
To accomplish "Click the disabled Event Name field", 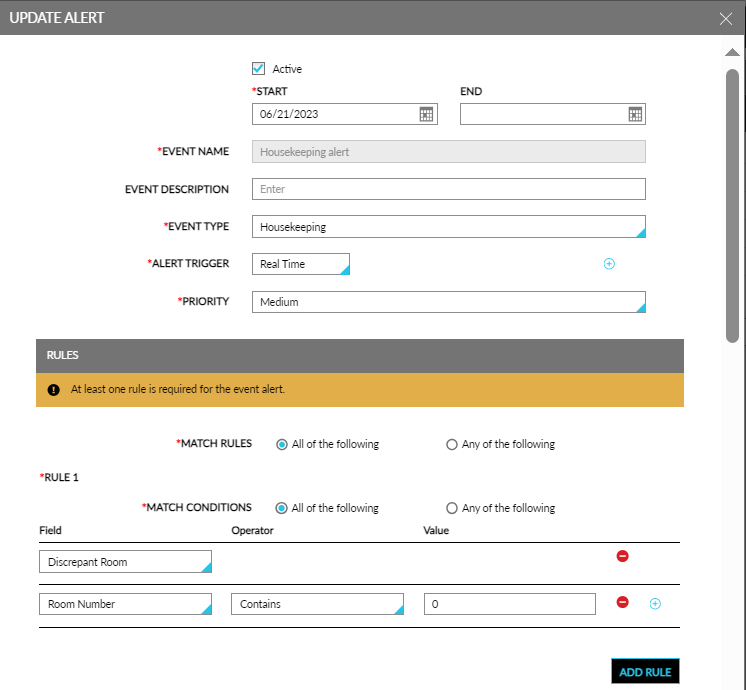I will [449, 152].
